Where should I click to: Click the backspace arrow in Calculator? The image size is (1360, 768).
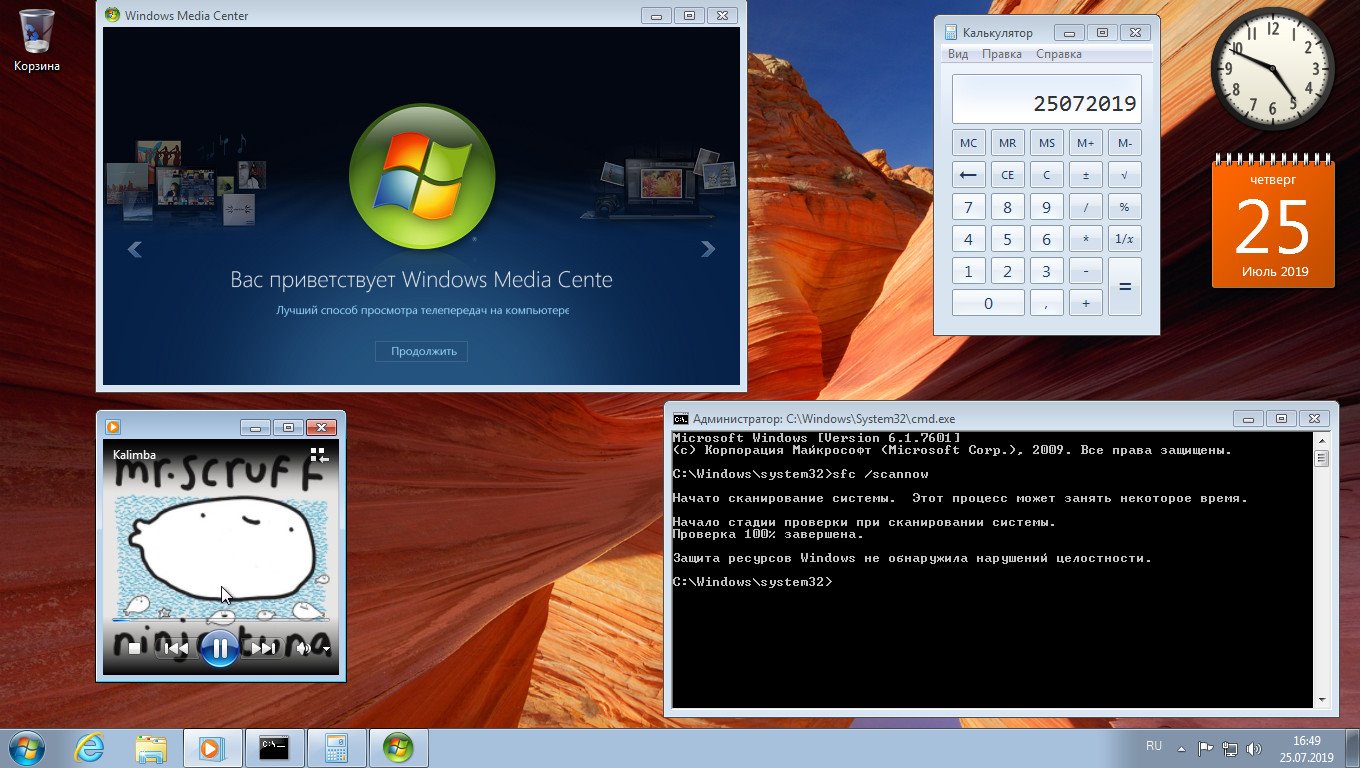[968, 175]
